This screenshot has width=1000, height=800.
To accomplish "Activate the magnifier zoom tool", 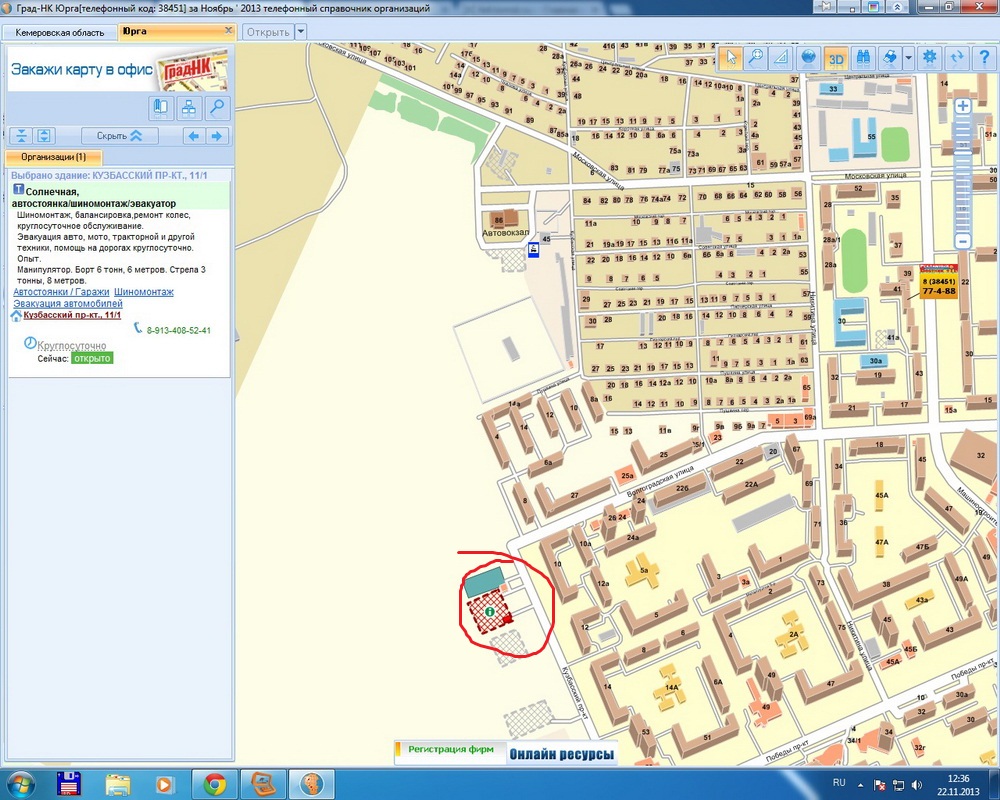I will [x=756, y=57].
